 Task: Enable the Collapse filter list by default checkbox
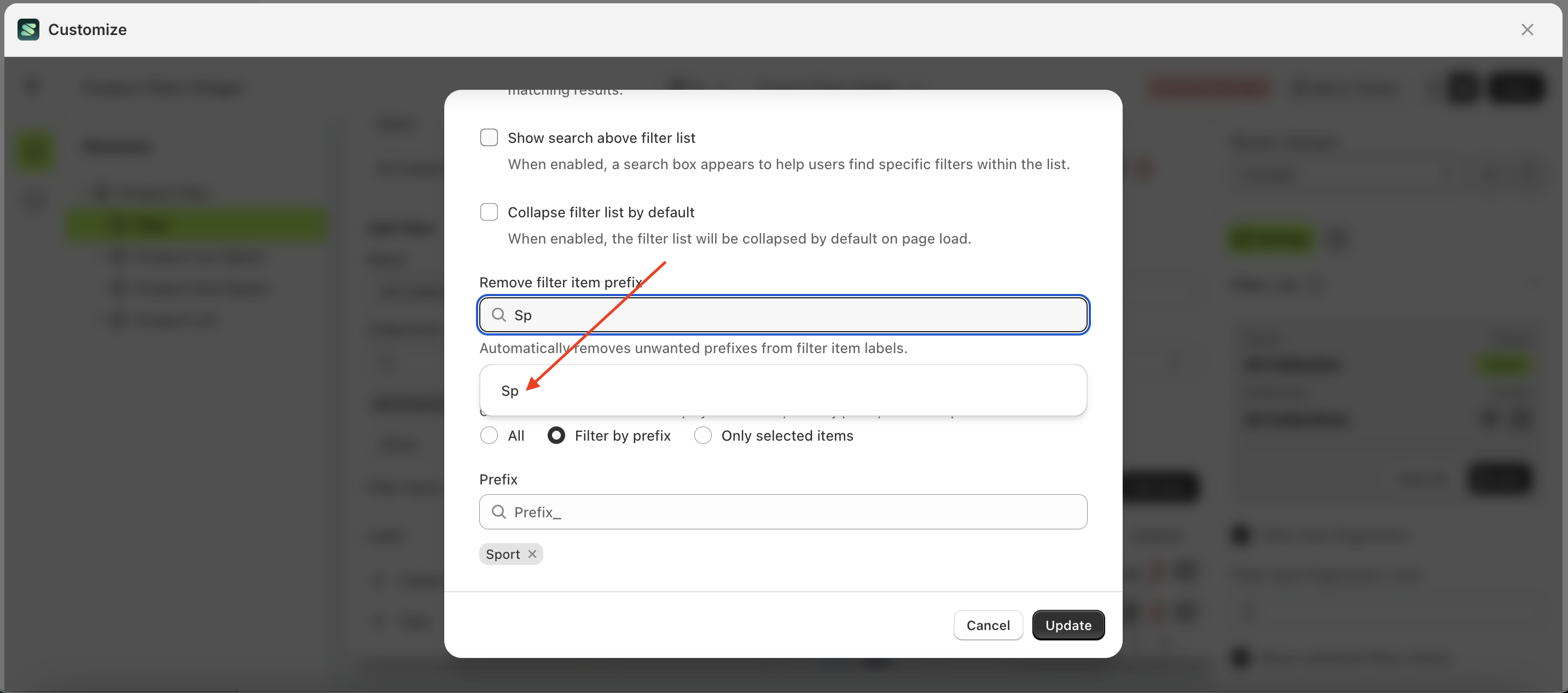tap(489, 211)
